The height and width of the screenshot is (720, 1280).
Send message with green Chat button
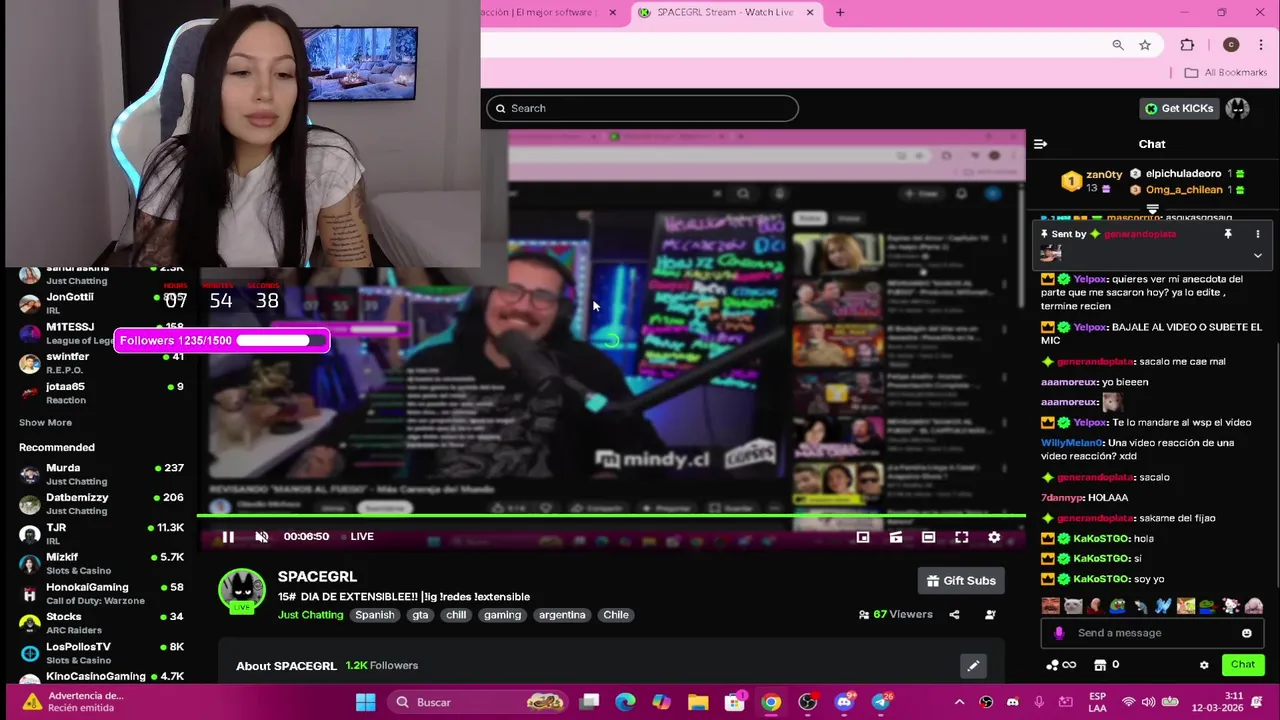[1243, 665]
